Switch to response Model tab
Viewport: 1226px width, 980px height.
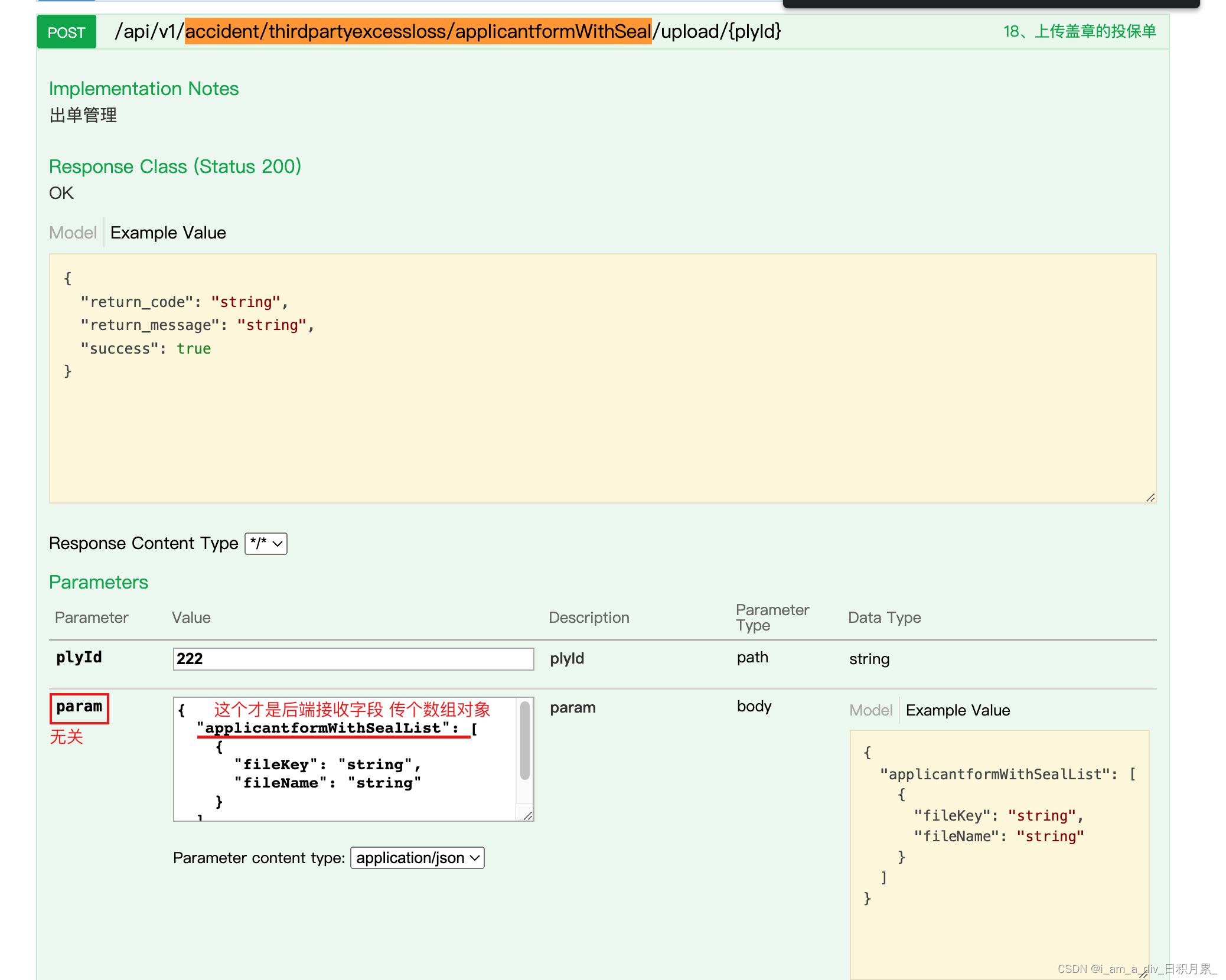point(73,233)
